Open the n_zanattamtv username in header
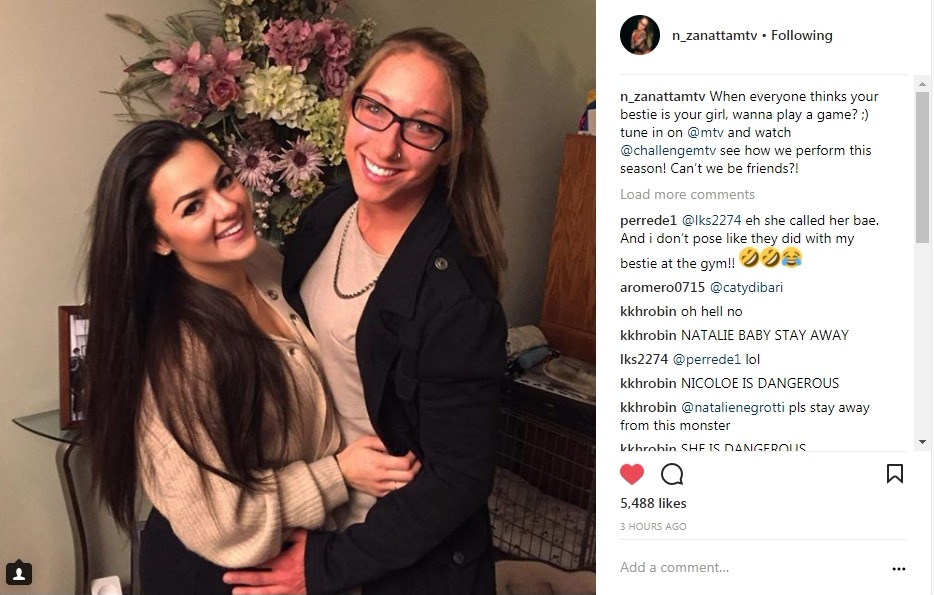The width and height of the screenshot is (934, 595). 714,36
